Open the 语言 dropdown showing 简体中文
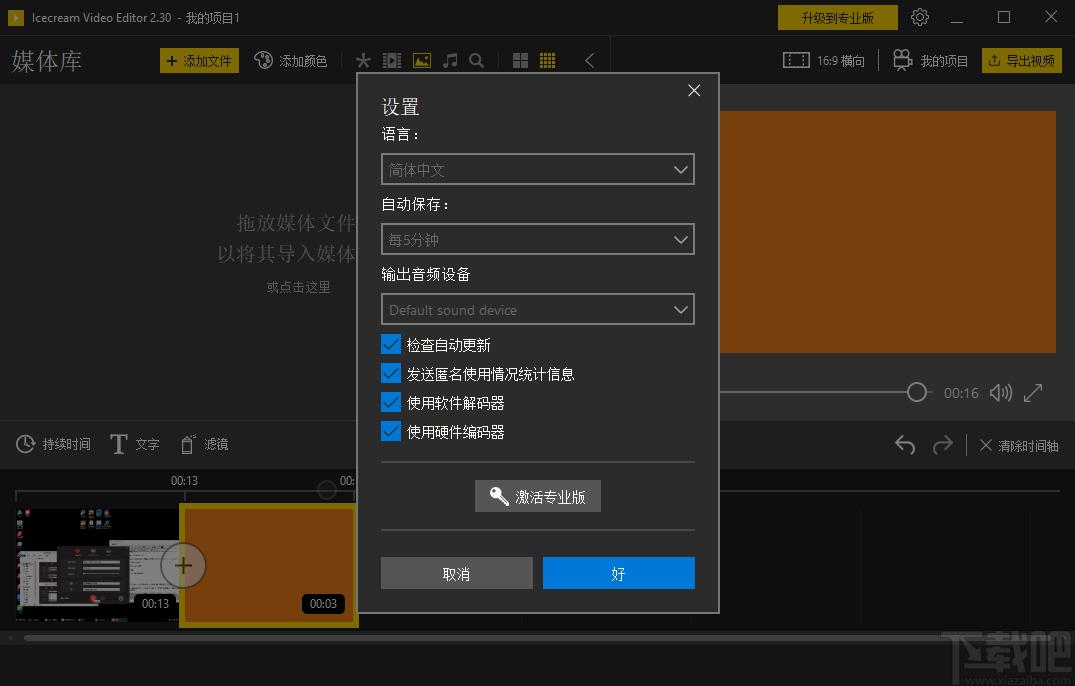Screen dimensions: 1075x686 click(x=537, y=170)
